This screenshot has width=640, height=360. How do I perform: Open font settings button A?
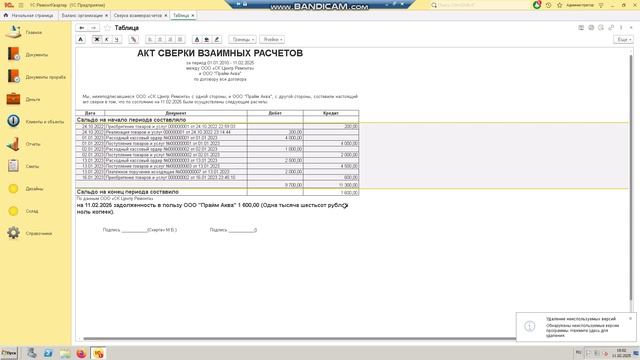click(x=81, y=40)
